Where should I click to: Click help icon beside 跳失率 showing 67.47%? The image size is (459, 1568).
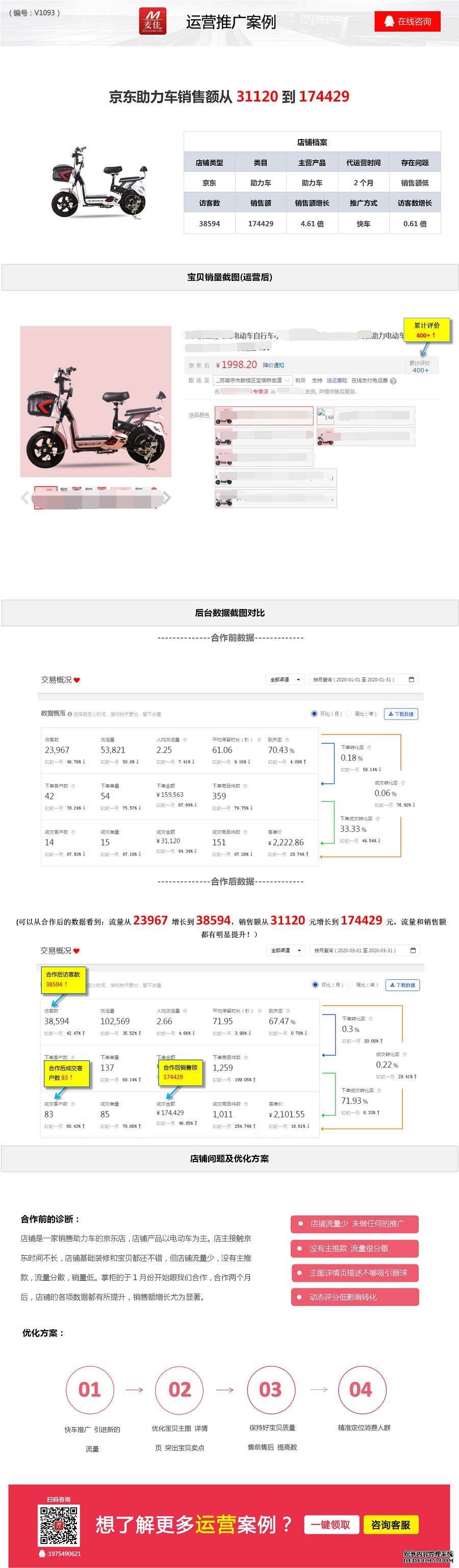click(x=288, y=1011)
